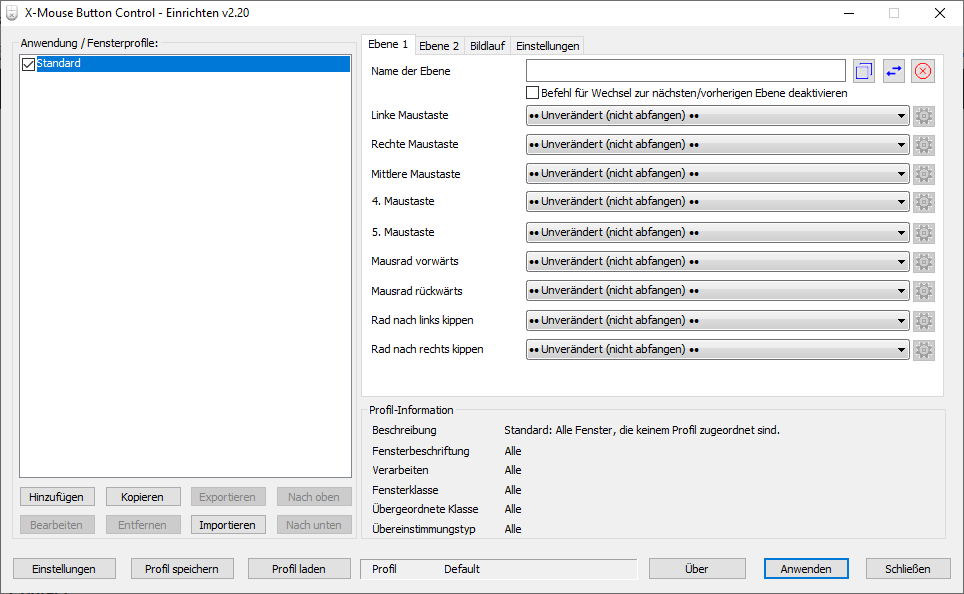Toggle the Standard profile checkbox
964x594 pixels.
[x=28, y=64]
